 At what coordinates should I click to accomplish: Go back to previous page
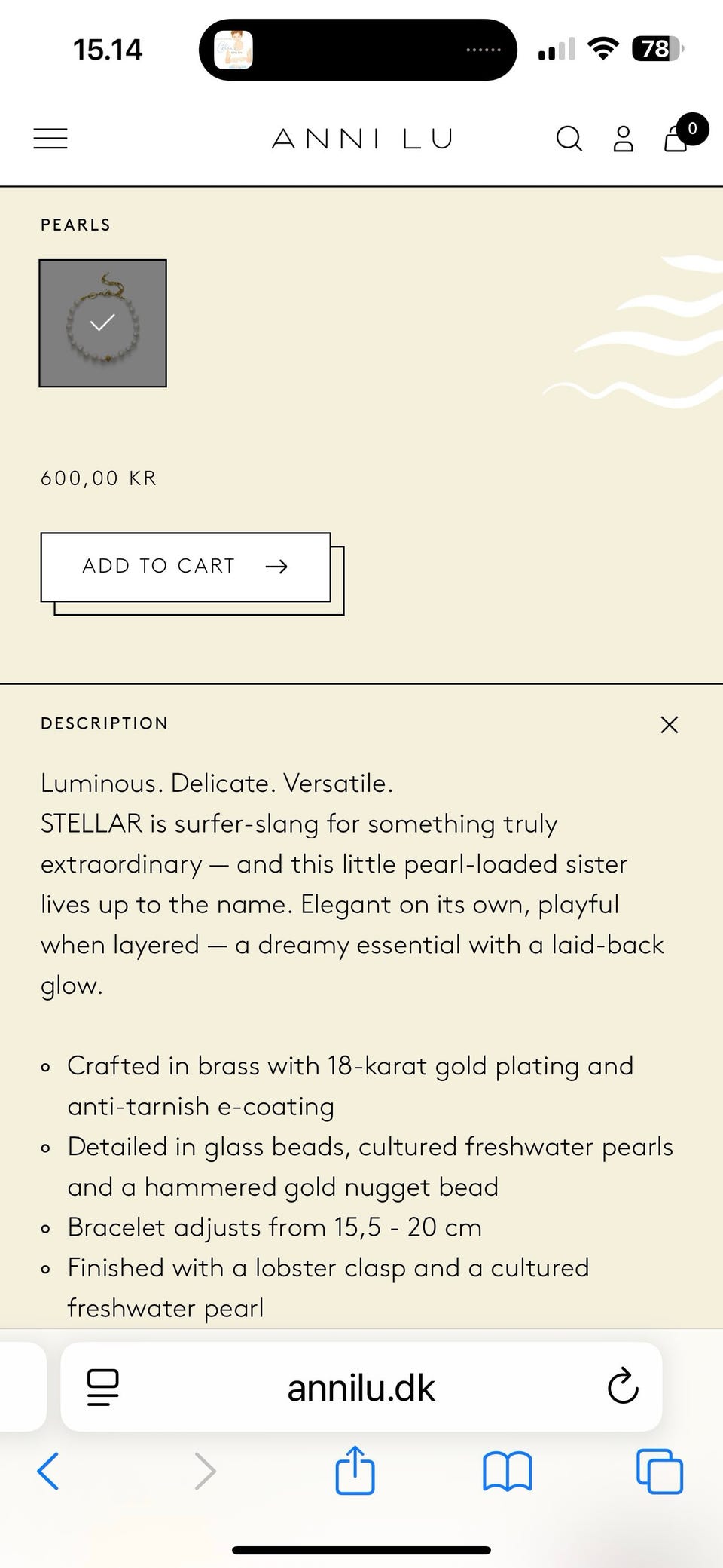click(x=48, y=1471)
